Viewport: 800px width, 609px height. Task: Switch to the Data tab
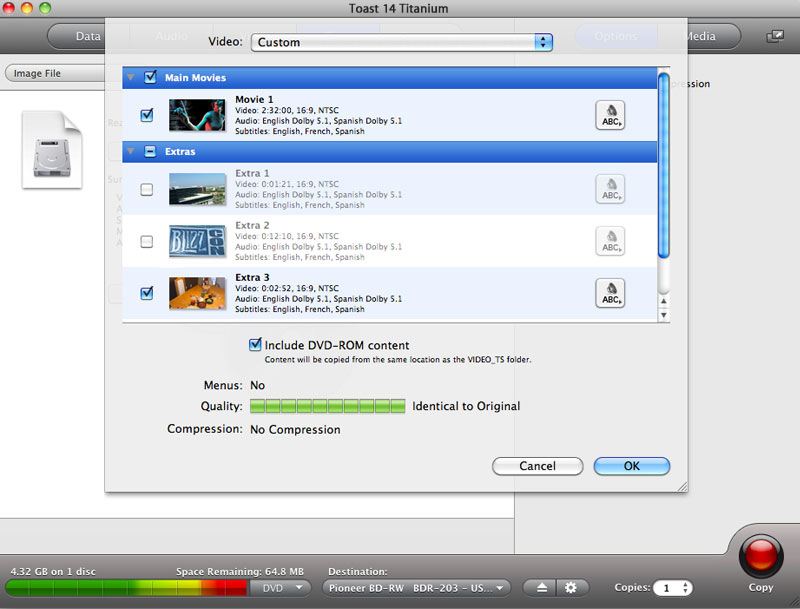tap(88, 37)
